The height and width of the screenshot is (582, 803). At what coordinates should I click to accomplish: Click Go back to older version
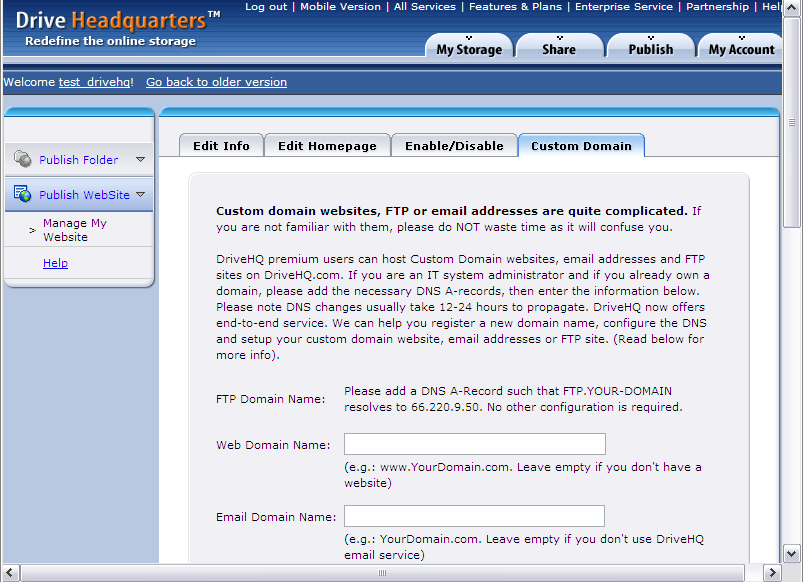(x=216, y=82)
